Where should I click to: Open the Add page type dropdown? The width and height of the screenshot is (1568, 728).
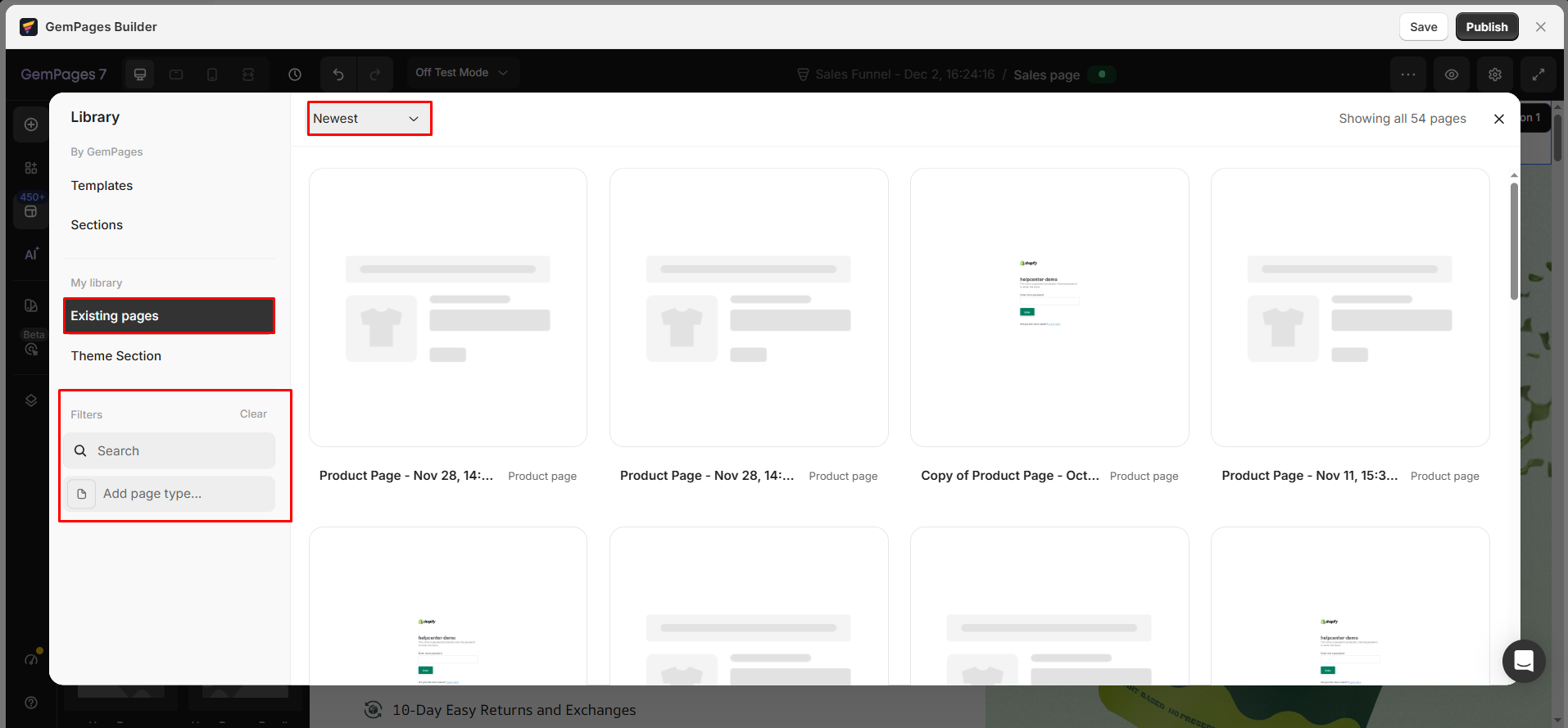[x=170, y=494]
